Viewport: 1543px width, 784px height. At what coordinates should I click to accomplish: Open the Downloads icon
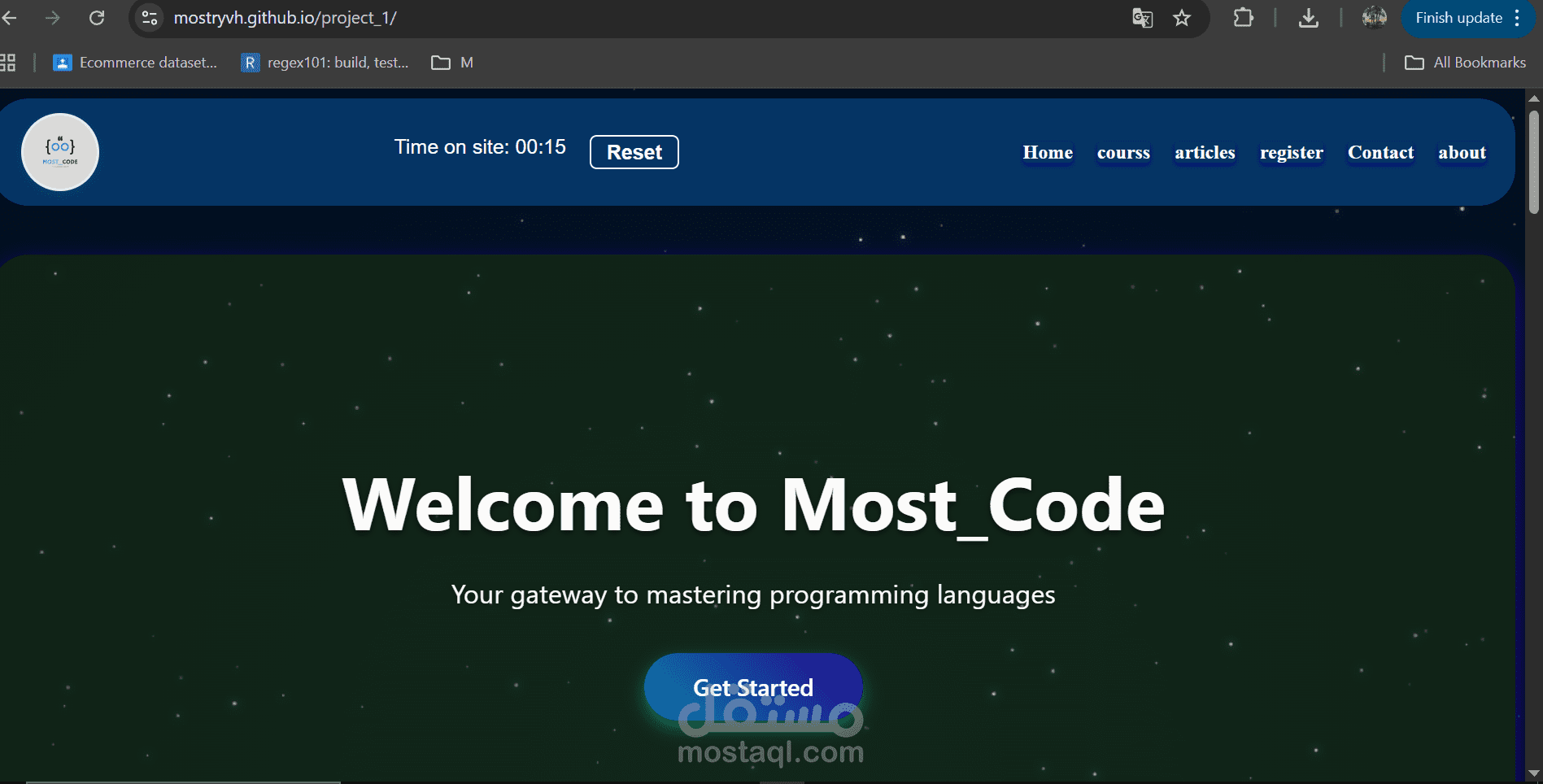click(1308, 18)
